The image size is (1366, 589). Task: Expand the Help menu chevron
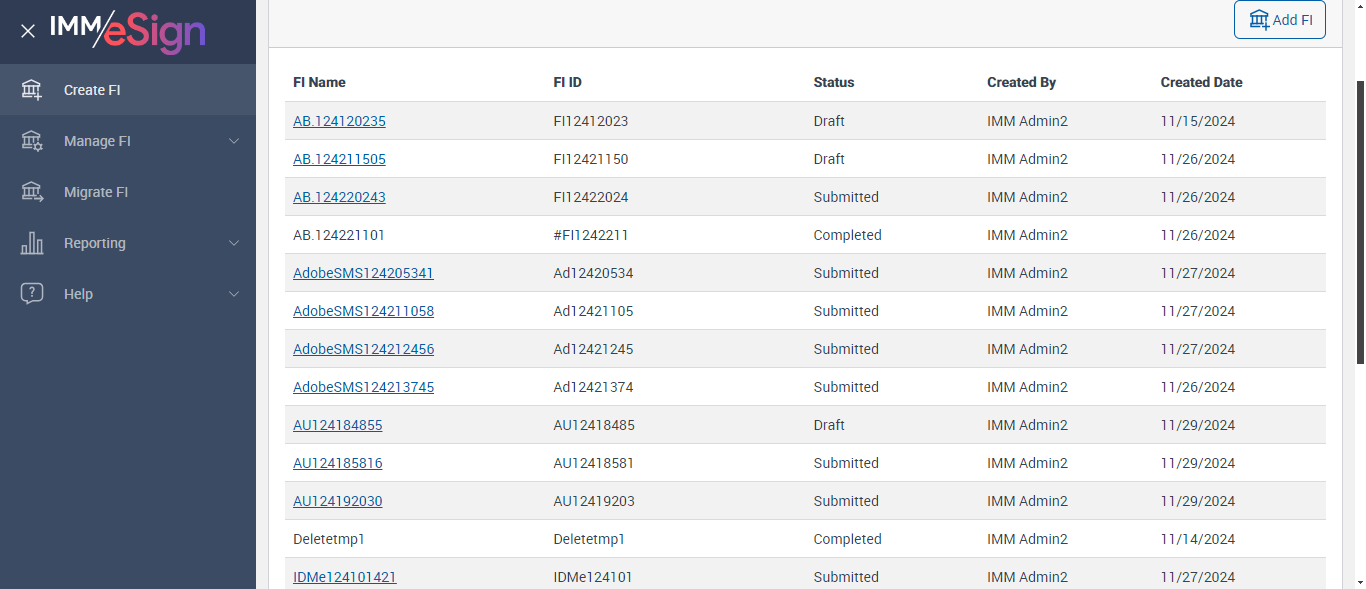tap(234, 294)
